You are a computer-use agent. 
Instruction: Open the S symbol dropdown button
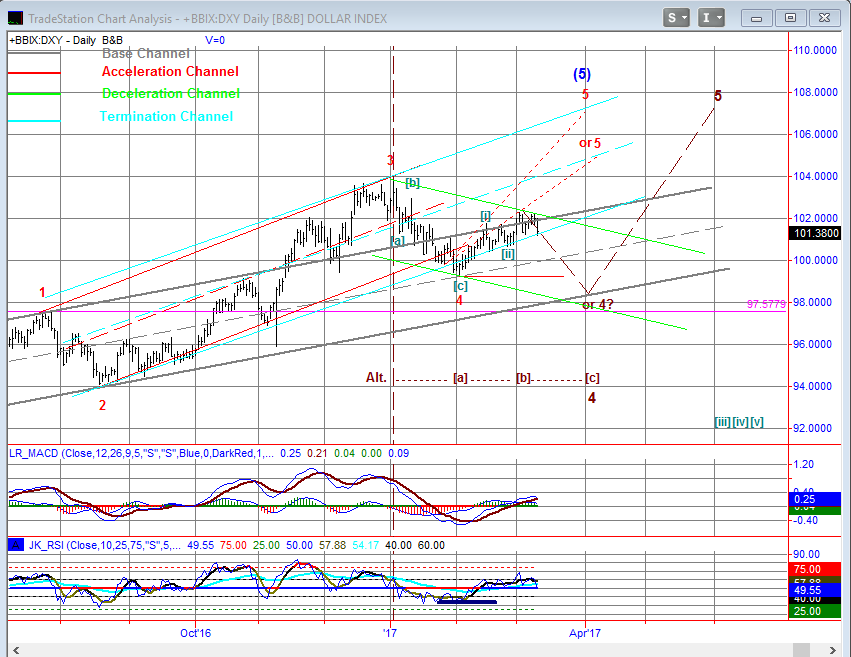[x=676, y=18]
